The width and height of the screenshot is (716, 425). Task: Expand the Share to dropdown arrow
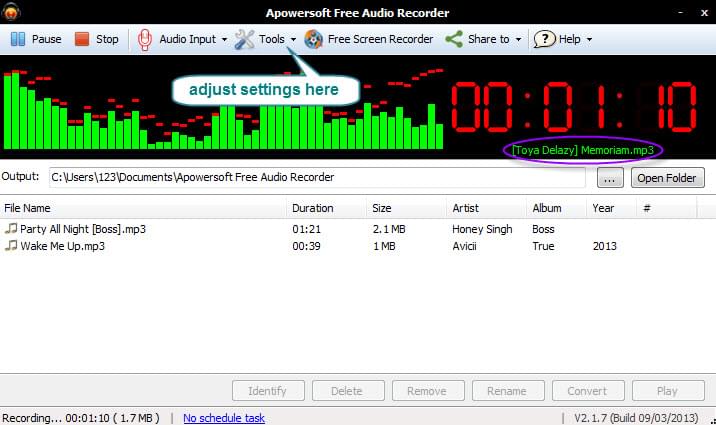coord(519,40)
